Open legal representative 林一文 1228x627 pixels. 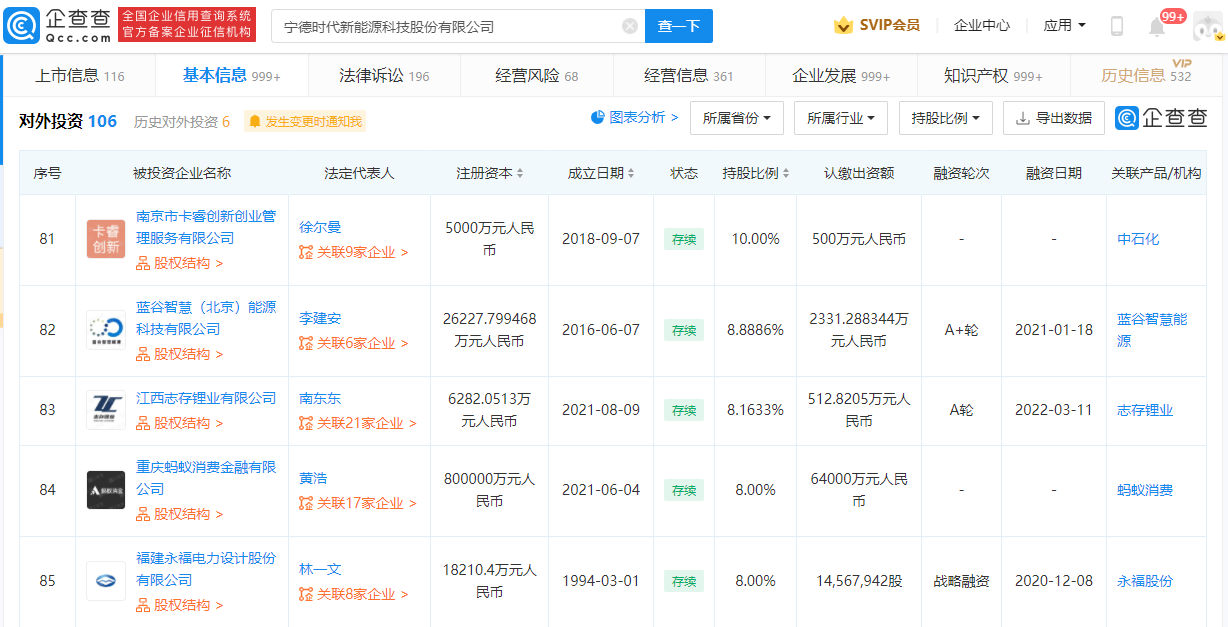(x=320, y=569)
